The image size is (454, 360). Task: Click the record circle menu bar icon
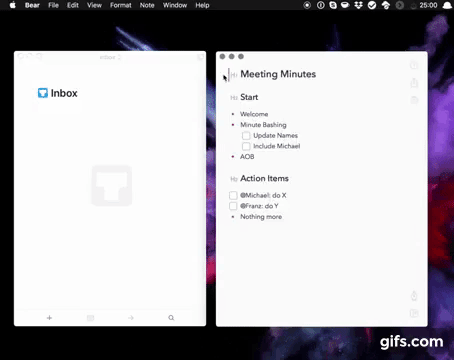(307, 5)
